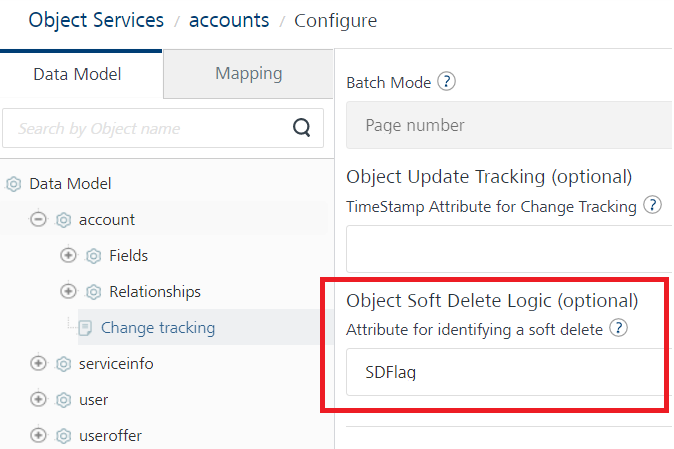
Task: Click gear icon beside serviceinfo
Action: pyautogui.click(x=64, y=364)
